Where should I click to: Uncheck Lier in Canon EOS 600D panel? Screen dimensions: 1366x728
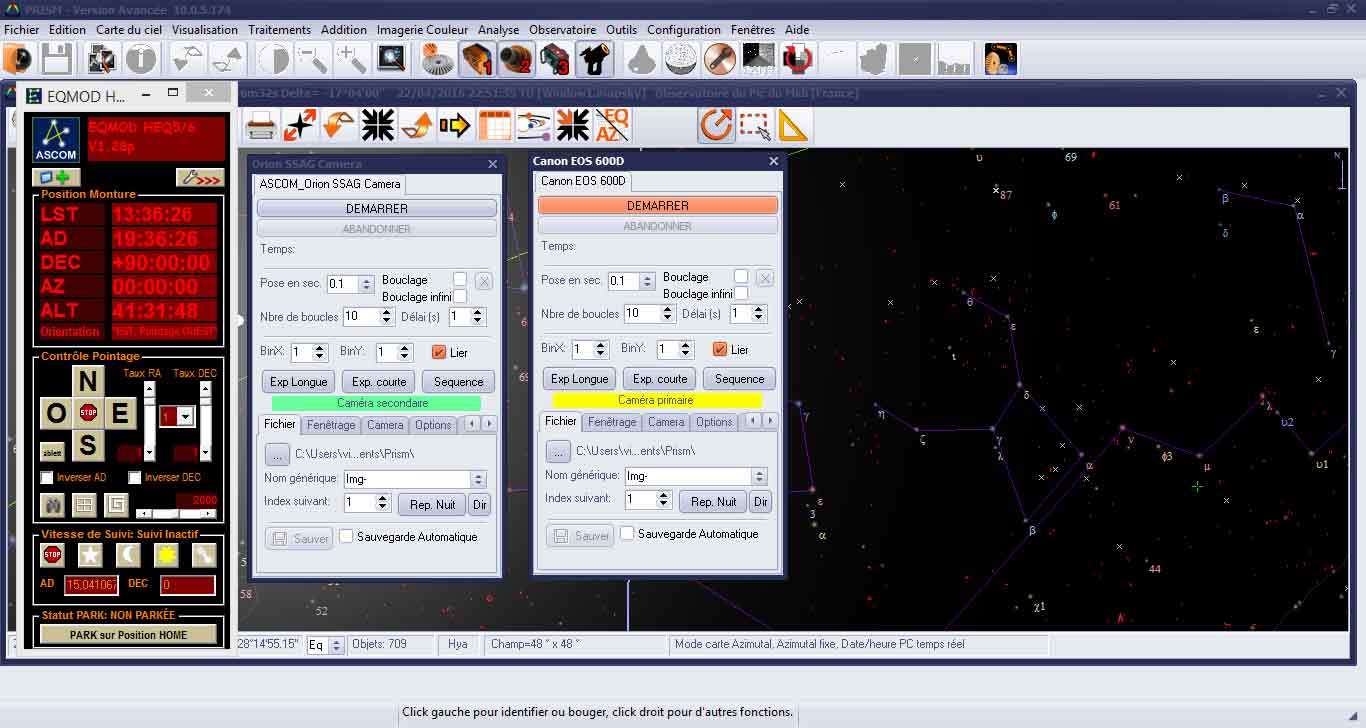click(x=719, y=349)
